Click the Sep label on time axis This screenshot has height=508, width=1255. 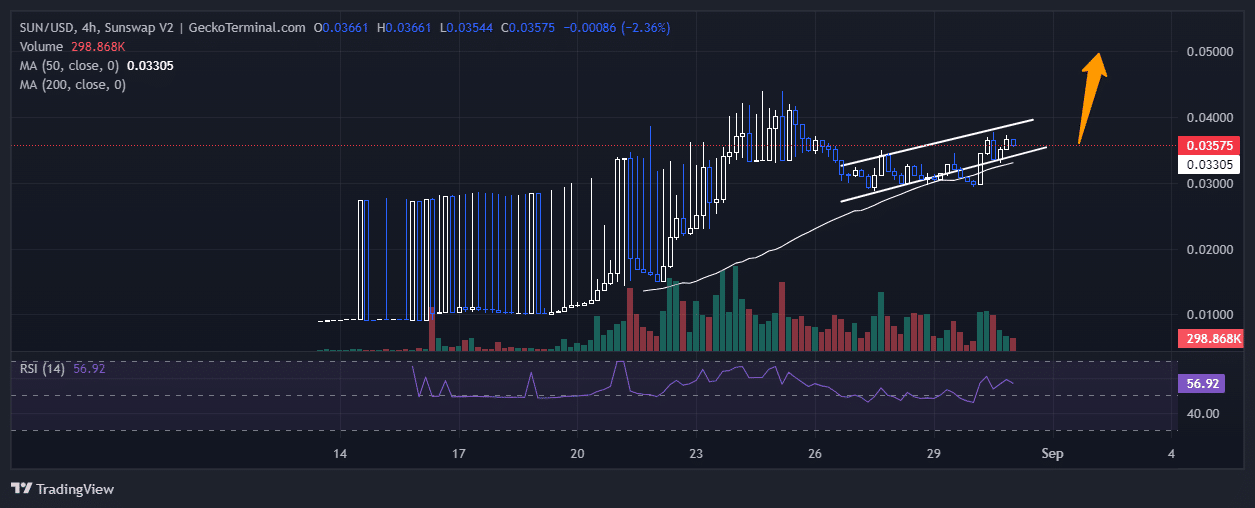[1052, 453]
